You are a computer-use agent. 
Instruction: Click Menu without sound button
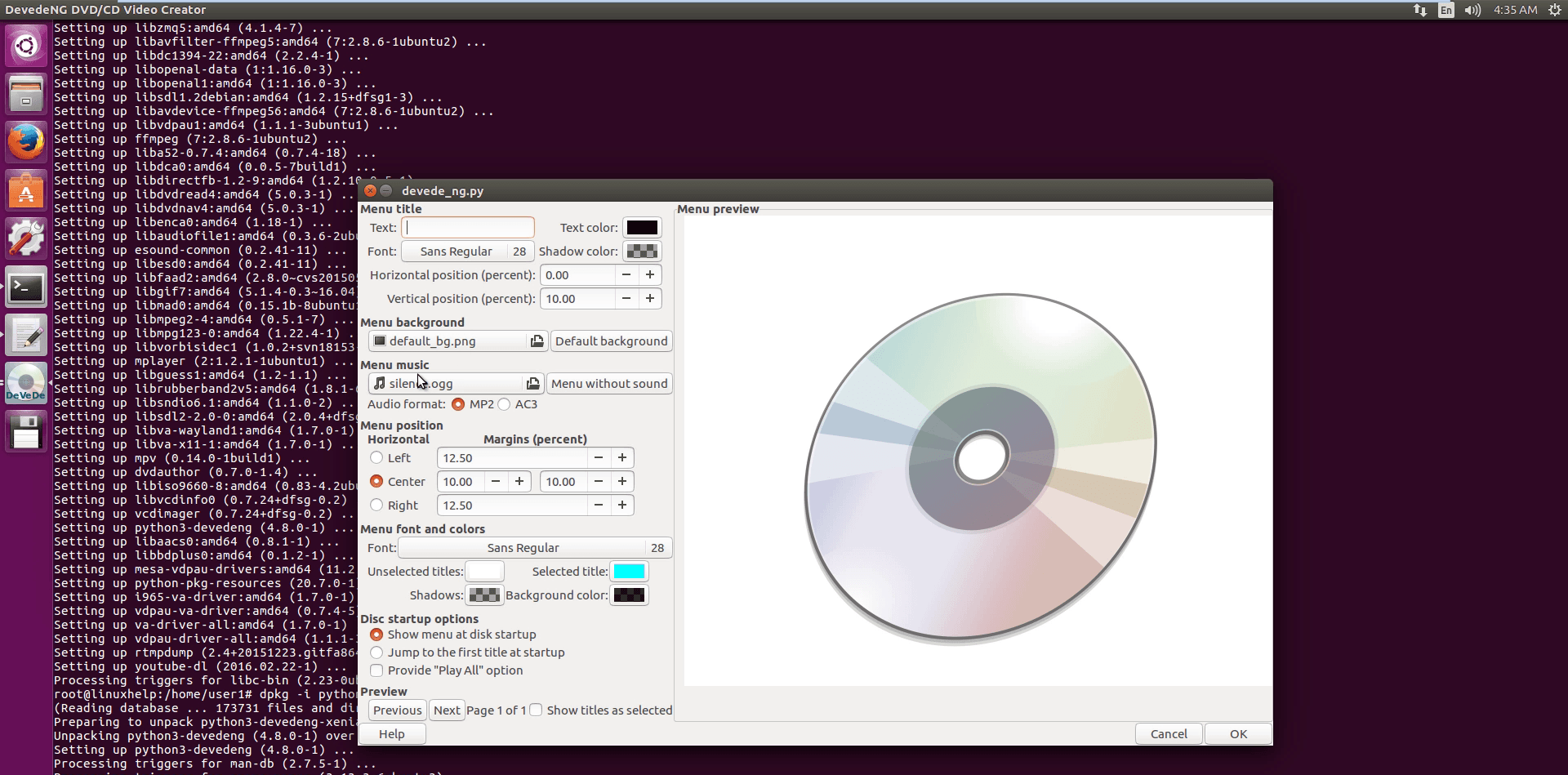[609, 384]
